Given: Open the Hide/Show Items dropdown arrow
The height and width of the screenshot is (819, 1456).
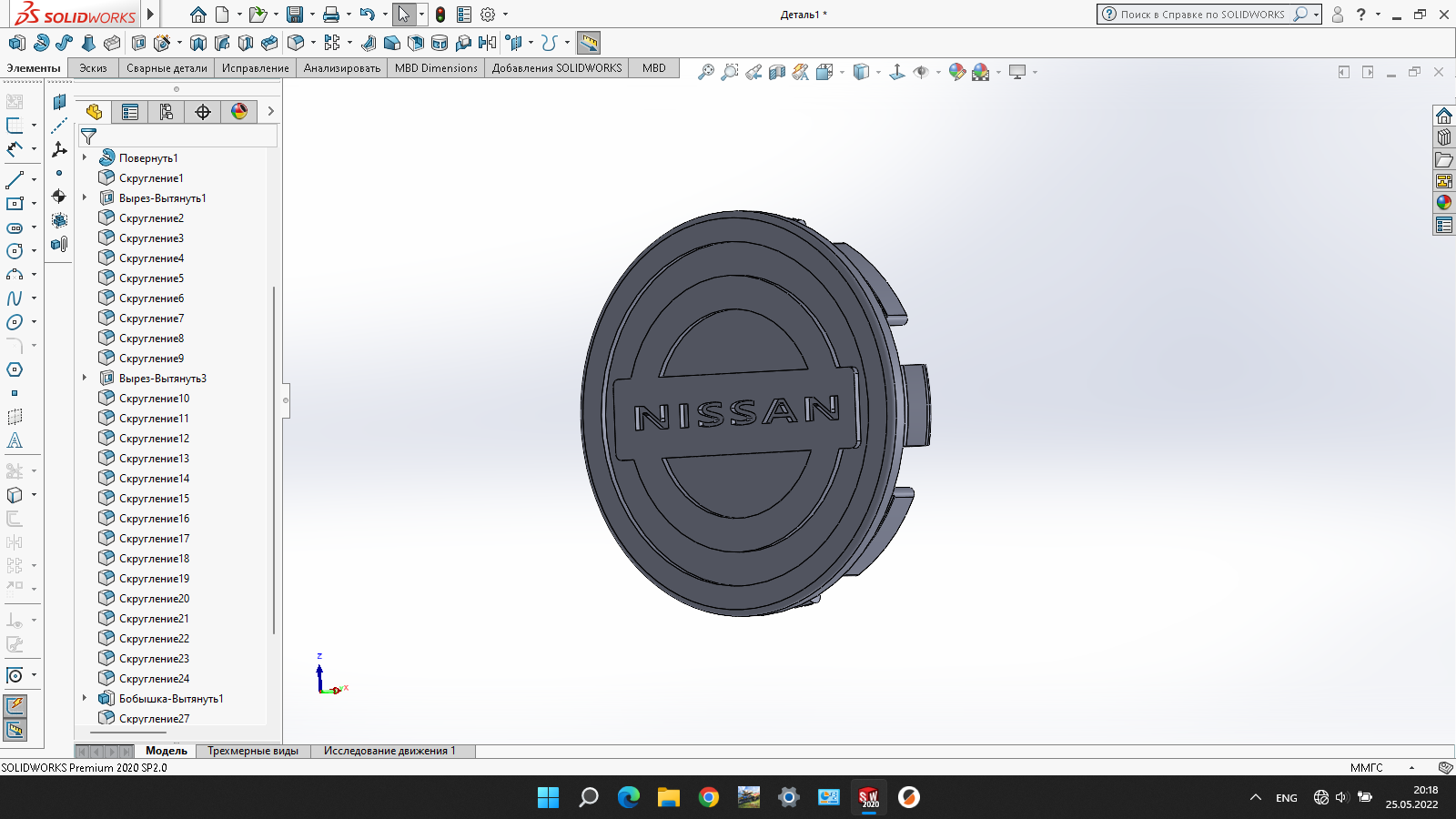Looking at the screenshot, I should coord(938,72).
